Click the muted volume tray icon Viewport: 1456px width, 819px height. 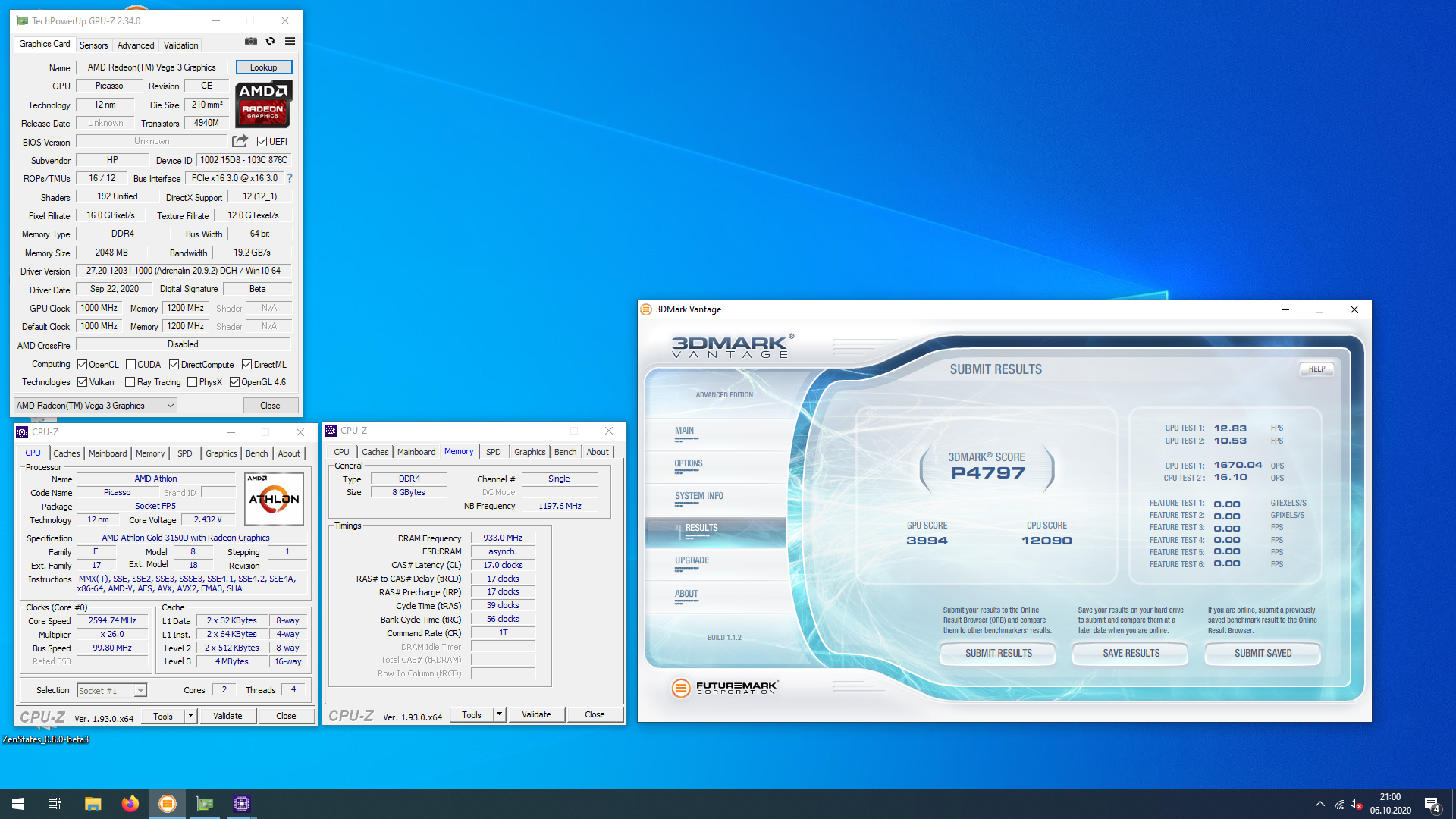(1357, 805)
